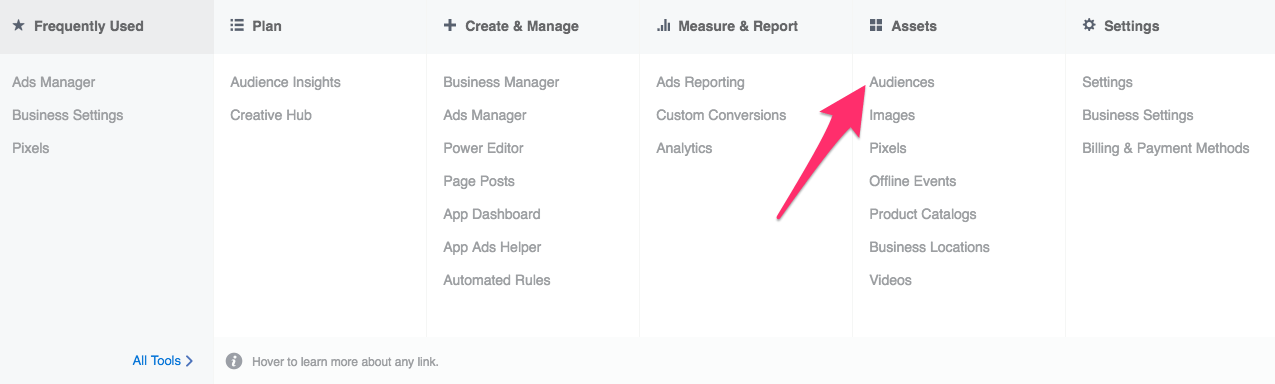The image size is (1275, 384).
Task: Open Product Catalogs under Assets
Action: coord(923,214)
